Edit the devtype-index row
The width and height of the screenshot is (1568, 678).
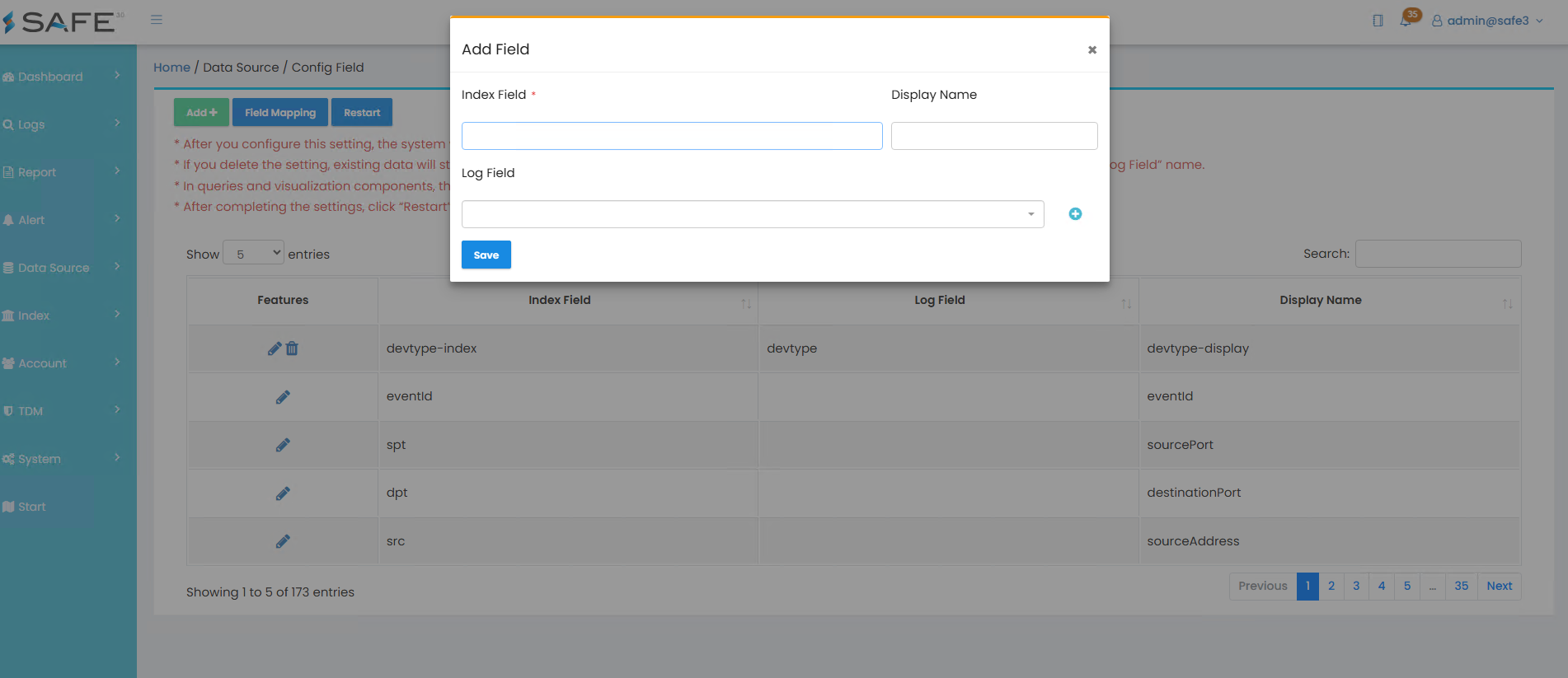pos(275,348)
